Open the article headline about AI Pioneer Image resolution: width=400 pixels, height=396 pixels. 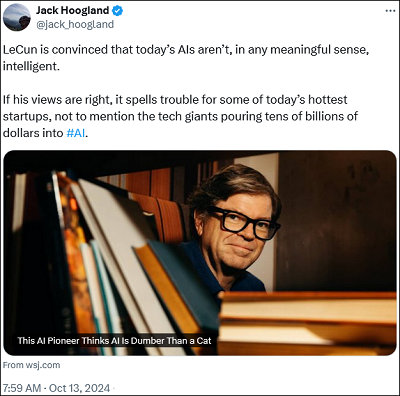114,341
